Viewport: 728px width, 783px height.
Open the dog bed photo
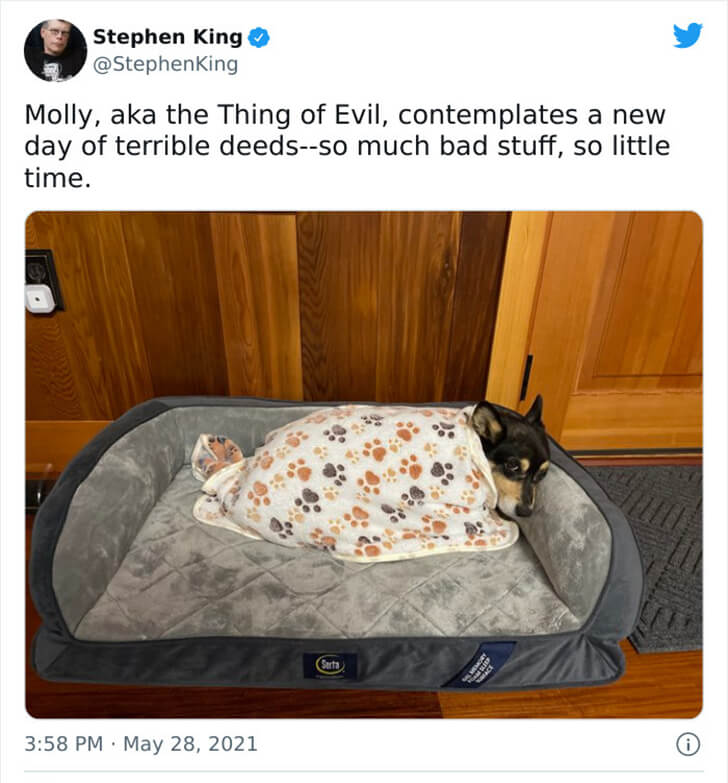point(364,465)
